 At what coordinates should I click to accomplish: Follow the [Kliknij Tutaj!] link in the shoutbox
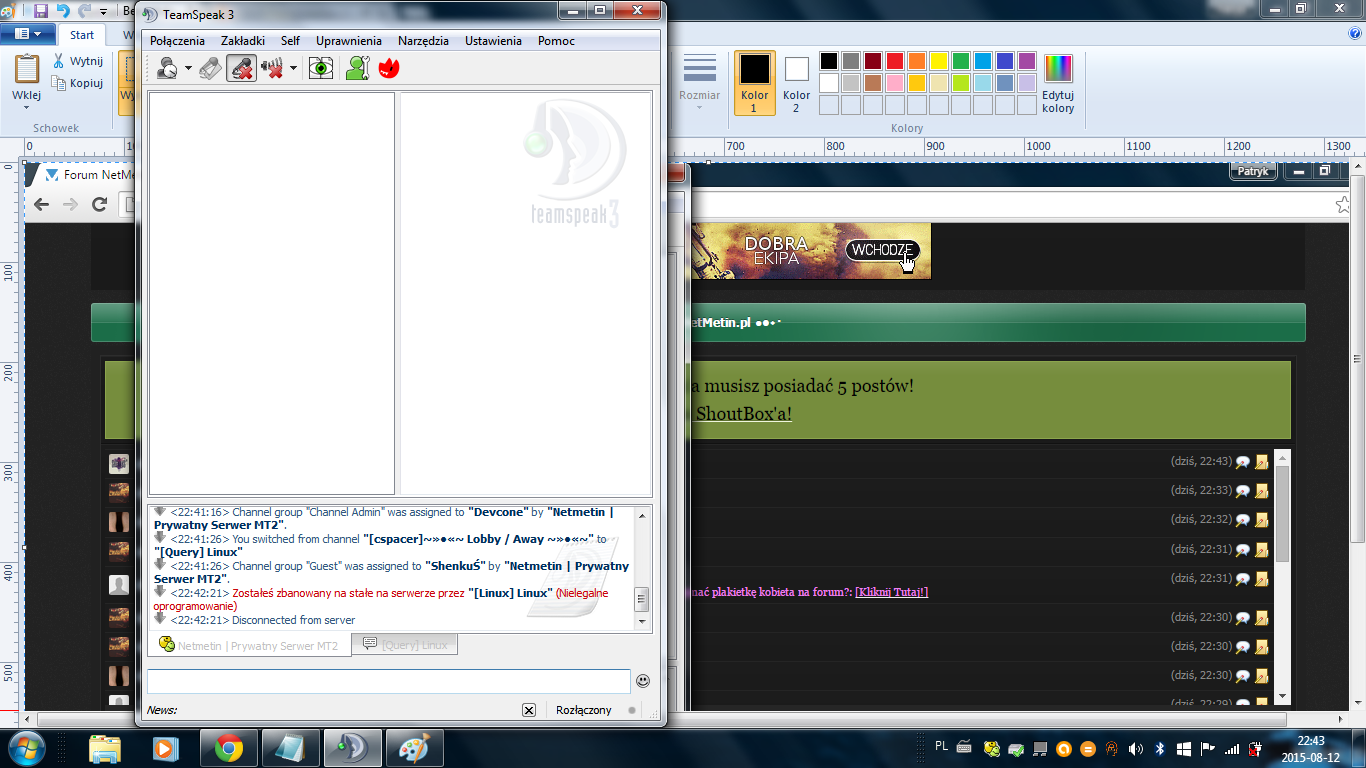(x=891, y=592)
